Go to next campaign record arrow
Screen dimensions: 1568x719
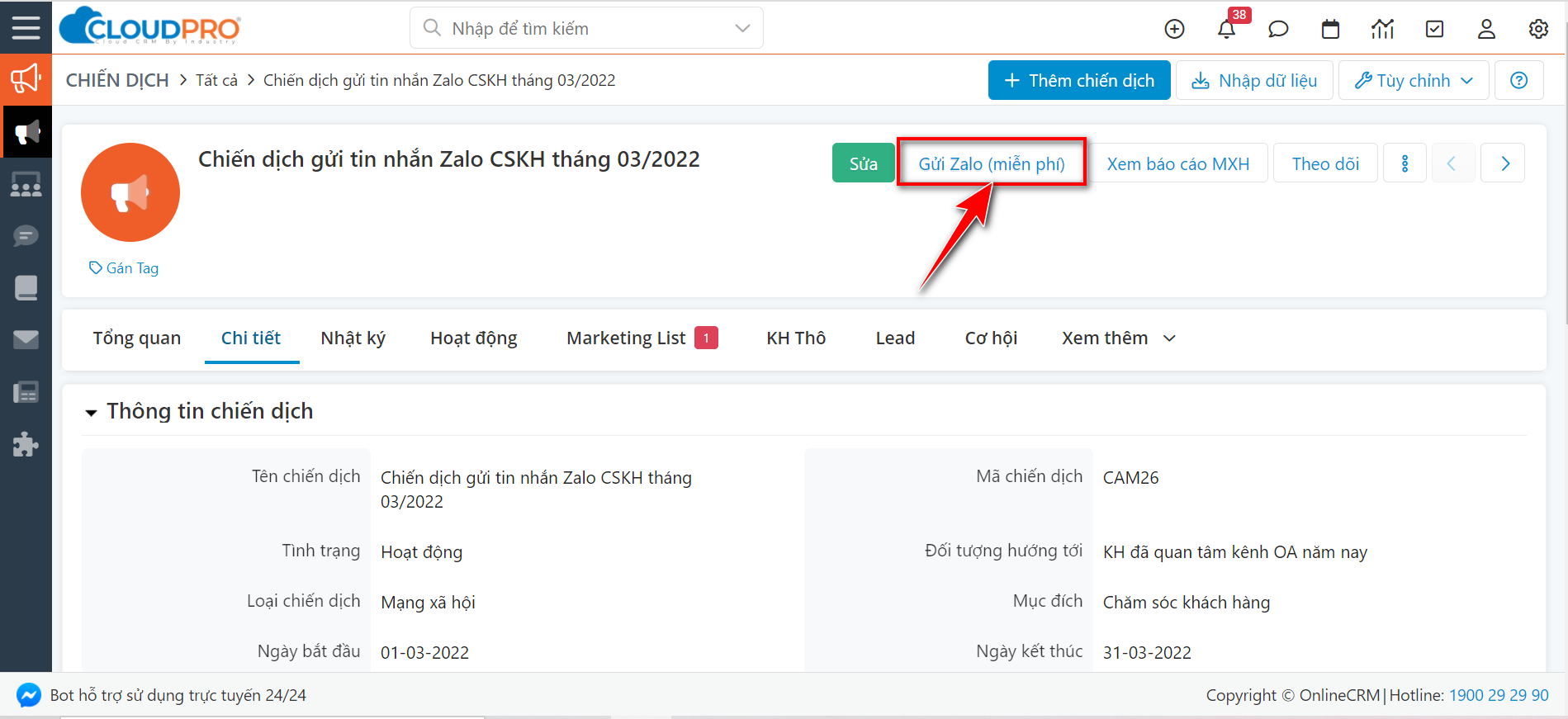pos(1504,163)
